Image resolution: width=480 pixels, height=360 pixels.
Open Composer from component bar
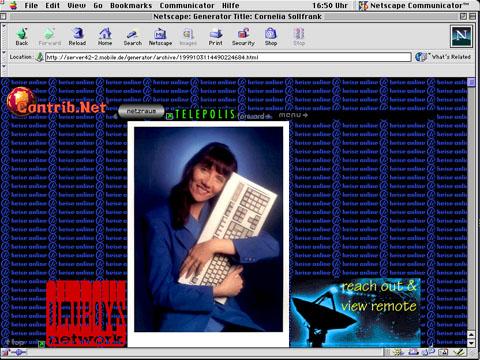click(x=458, y=352)
